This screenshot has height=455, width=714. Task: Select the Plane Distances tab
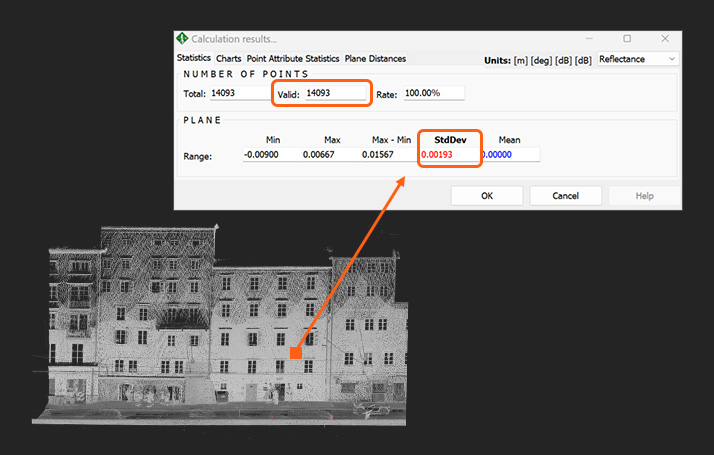click(x=375, y=58)
